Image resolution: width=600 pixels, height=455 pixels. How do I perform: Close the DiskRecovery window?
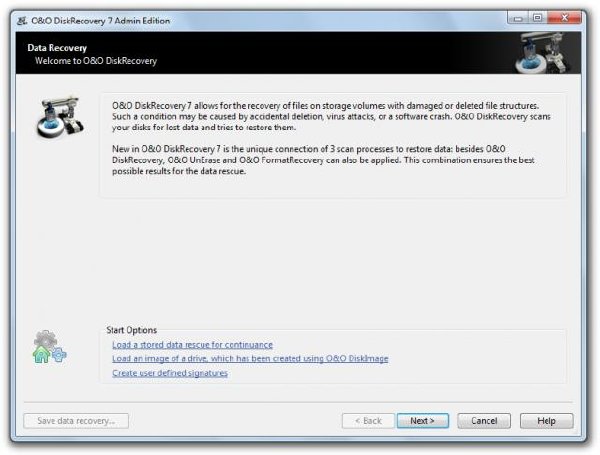[x=564, y=18]
